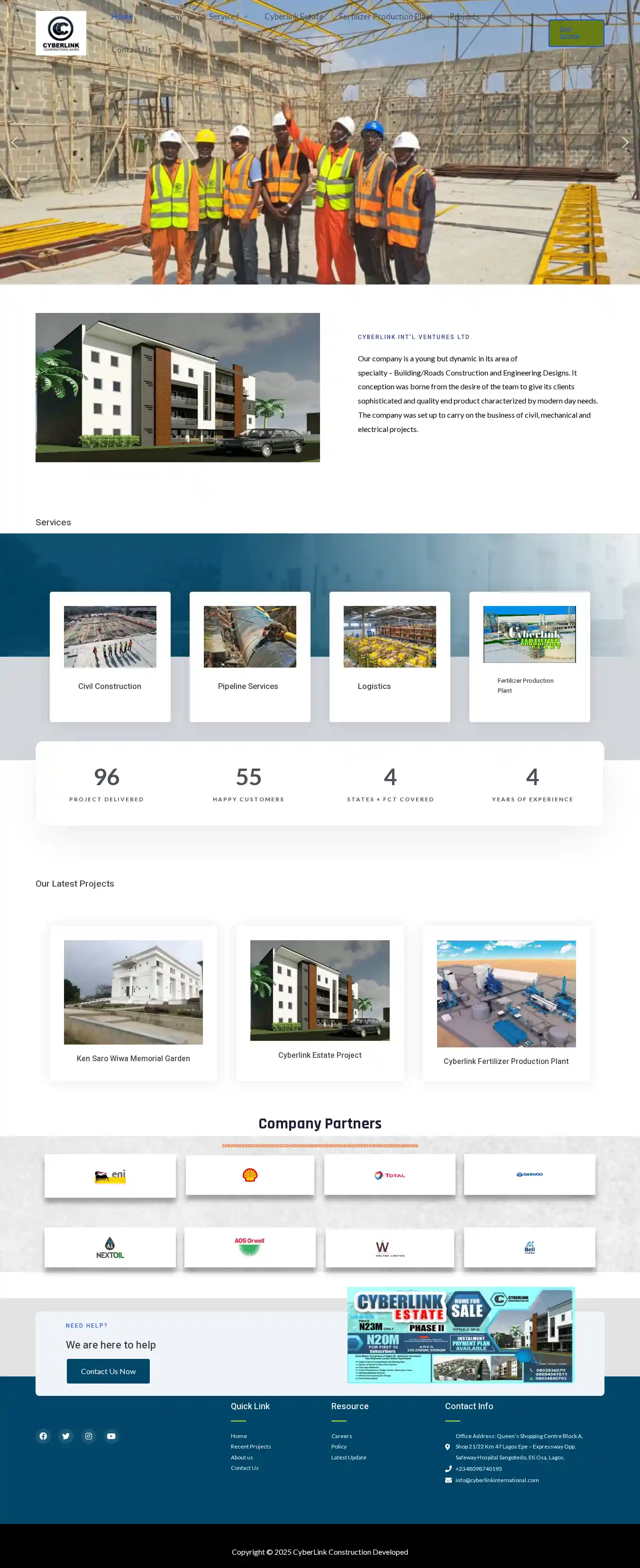The width and height of the screenshot is (640, 1568).
Task: Open the Instagram social icon
Action: point(89,1436)
